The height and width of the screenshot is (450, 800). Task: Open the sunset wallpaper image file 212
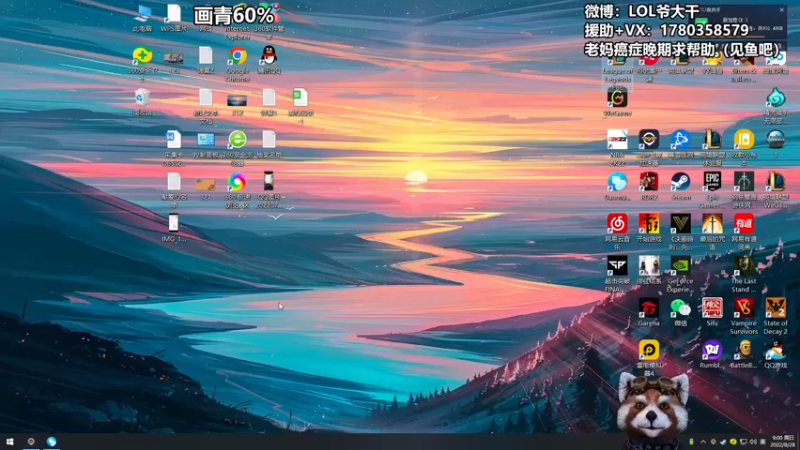click(x=237, y=100)
